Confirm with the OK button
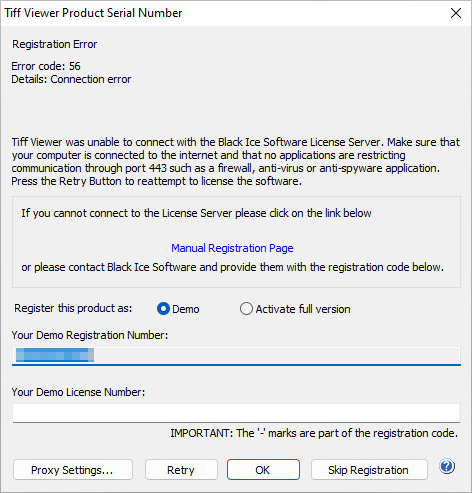Screen dimensions: 472x493 click(x=263, y=470)
